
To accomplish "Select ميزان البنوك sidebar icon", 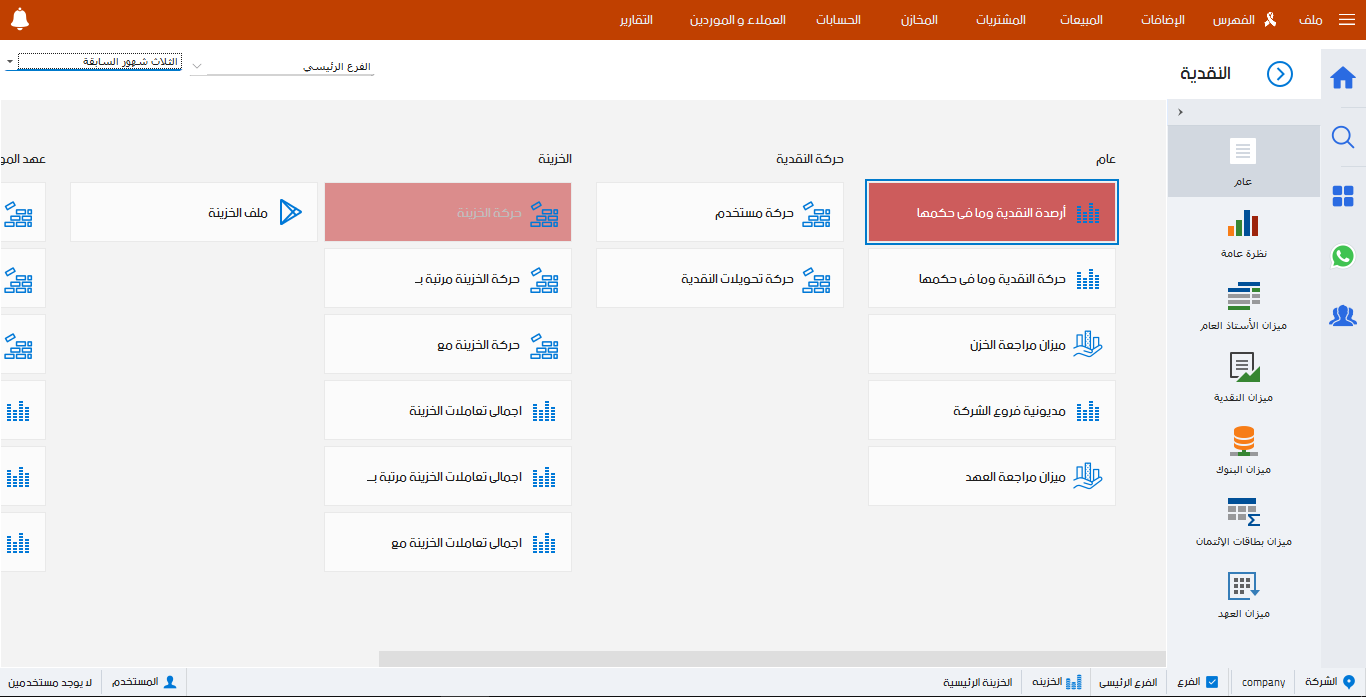I will [1243, 448].
